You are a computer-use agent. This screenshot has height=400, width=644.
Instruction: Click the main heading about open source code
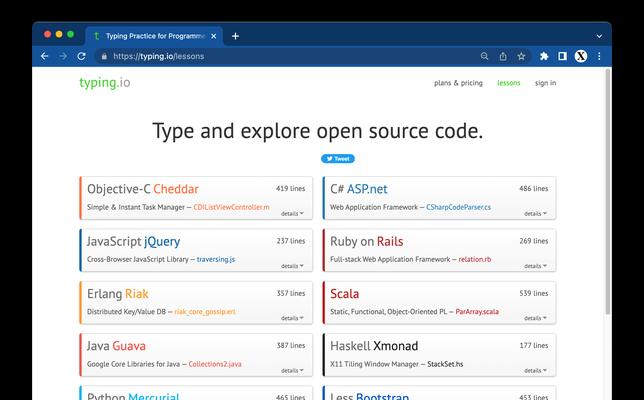pyautogui.click(x=317, y=131)
